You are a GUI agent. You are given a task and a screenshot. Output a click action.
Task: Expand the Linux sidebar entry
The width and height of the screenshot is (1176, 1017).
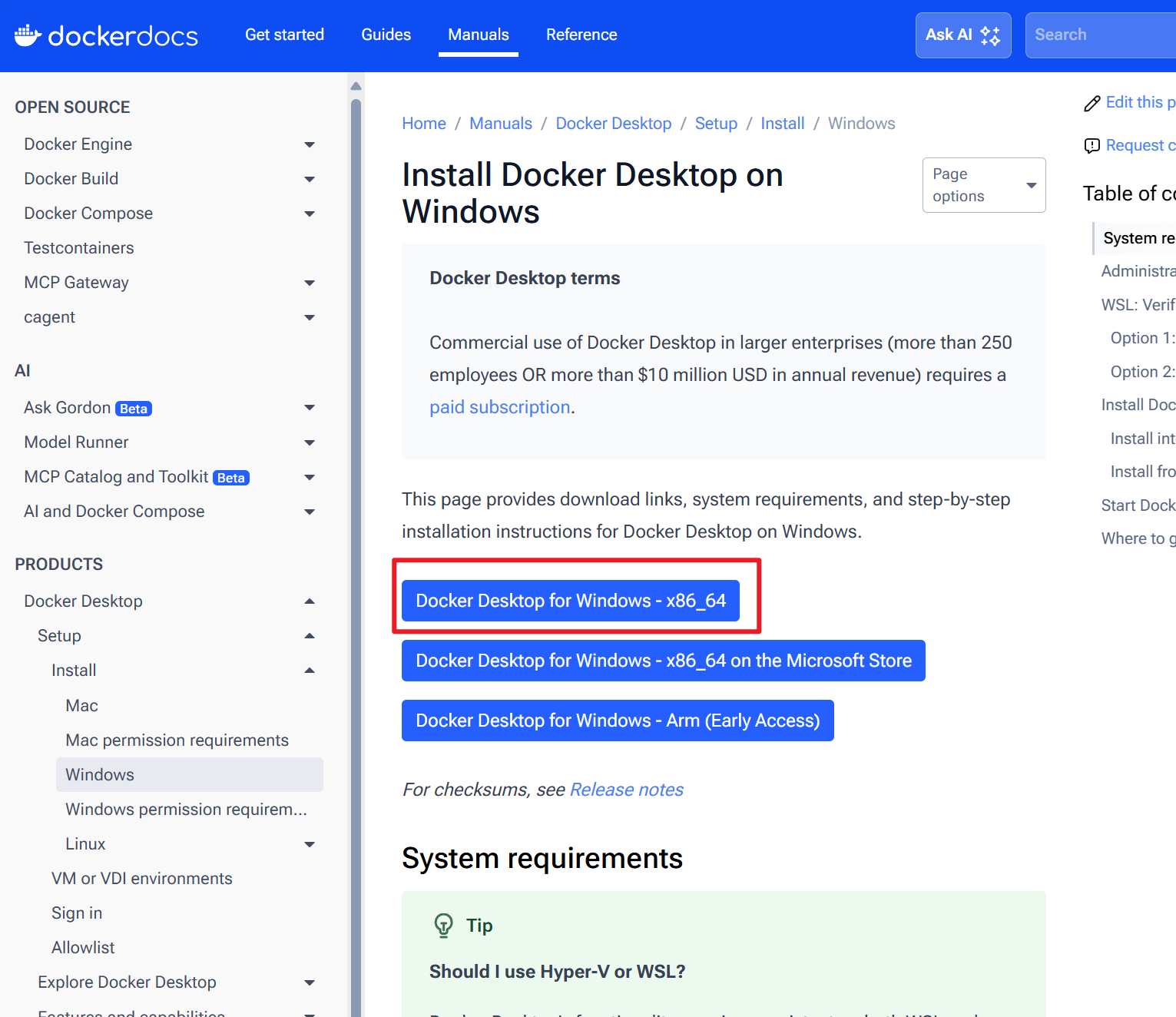pyautogui.click(x=310, y=843)
